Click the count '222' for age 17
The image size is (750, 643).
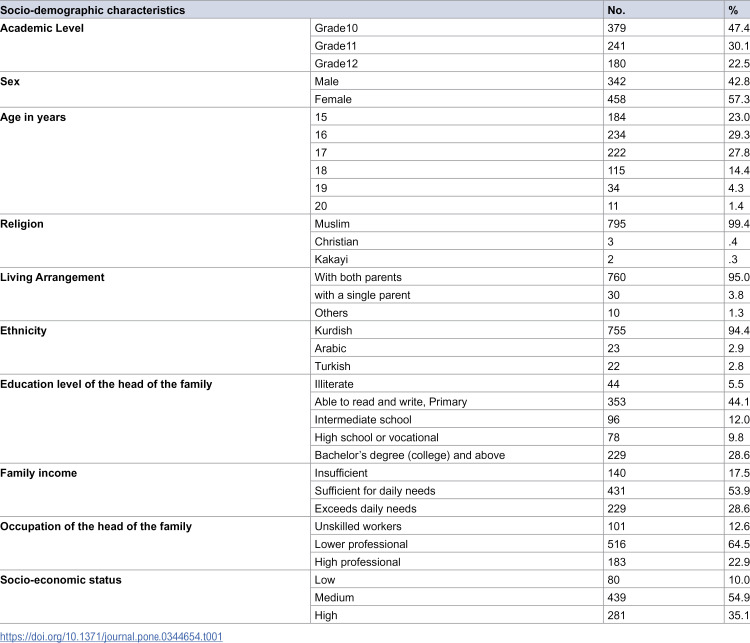(x=617, y=153)
